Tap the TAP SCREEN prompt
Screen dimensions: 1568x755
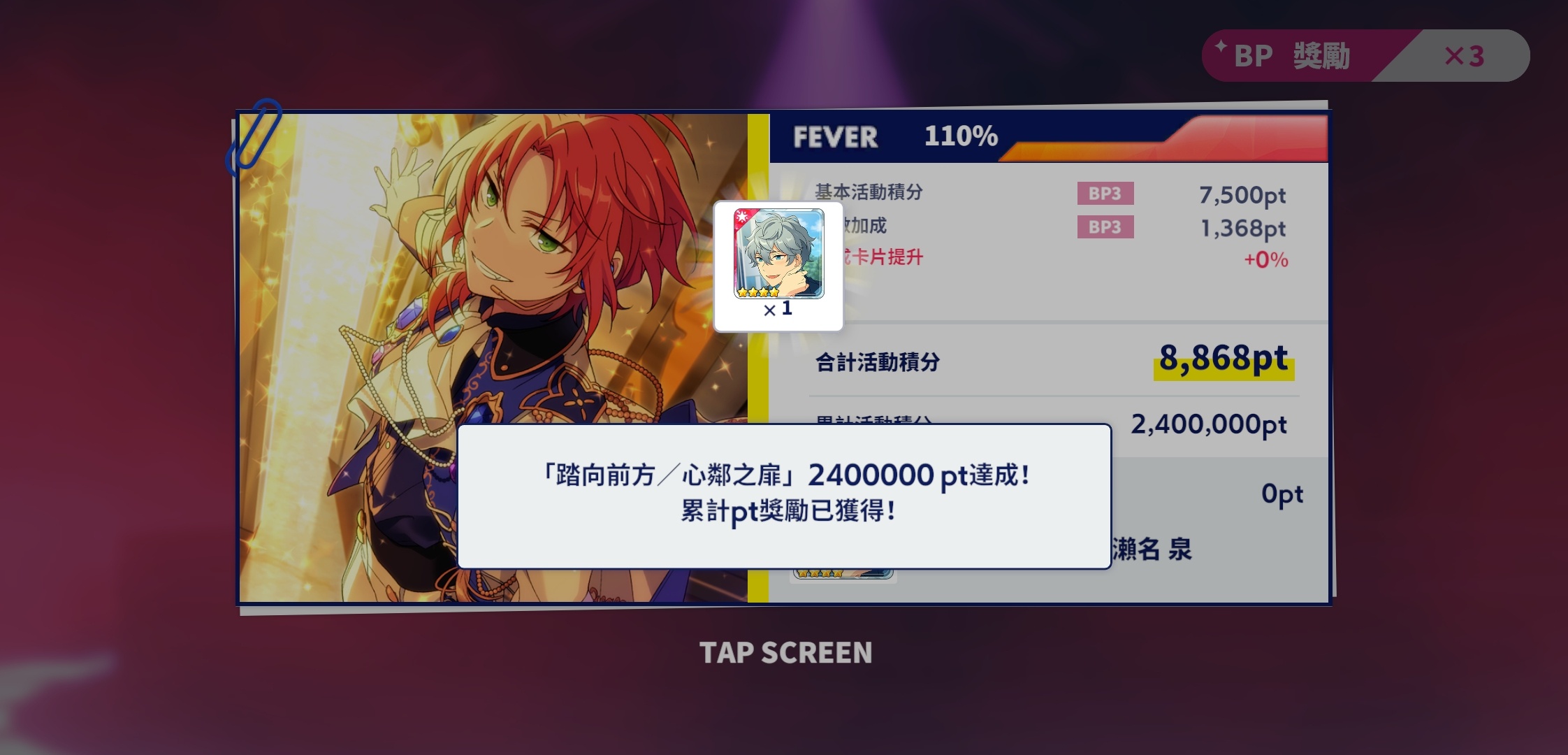click(785, 653)
